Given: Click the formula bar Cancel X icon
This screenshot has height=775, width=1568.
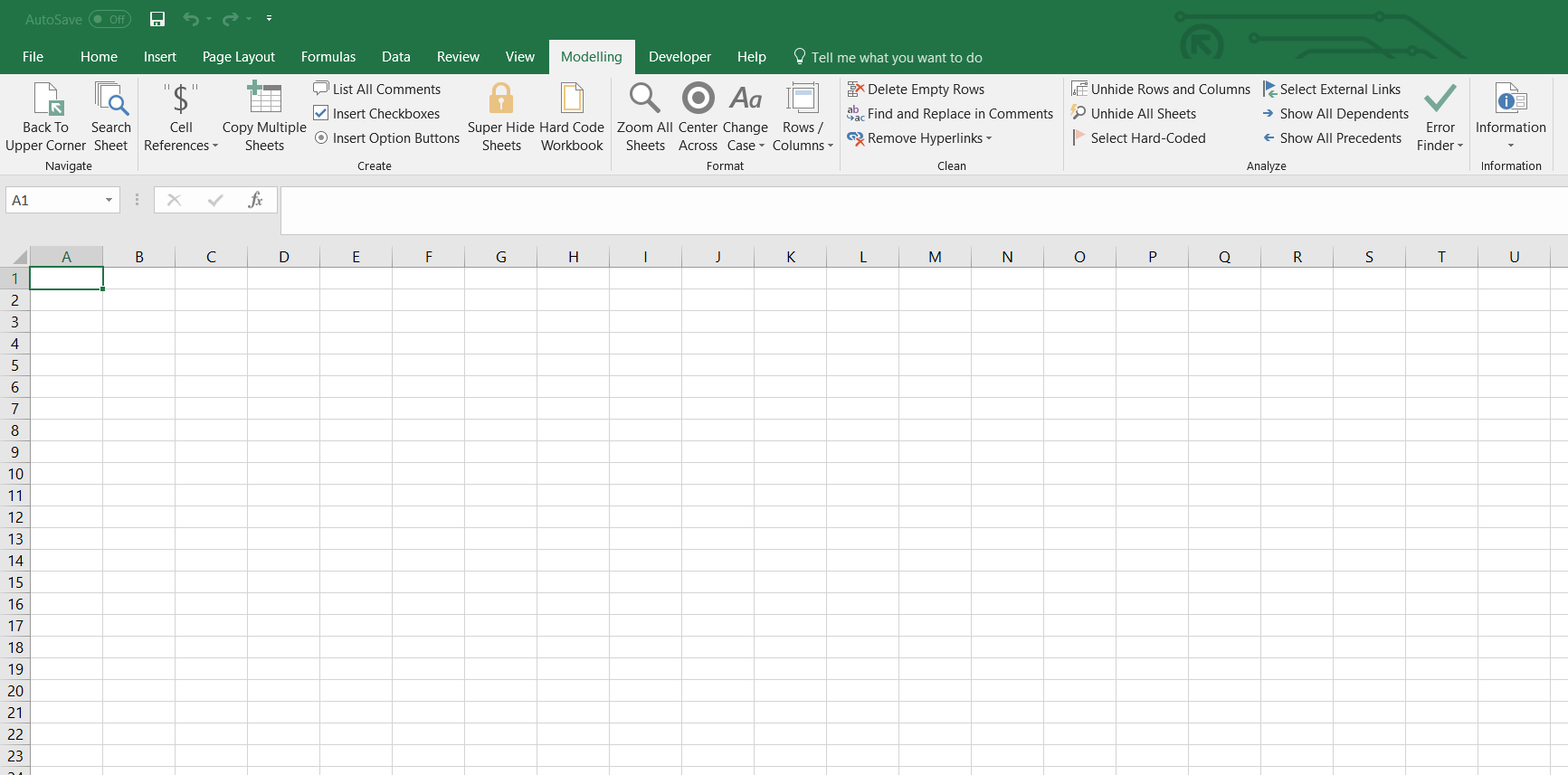Looking at the screenshot, I should coord(175,200).
